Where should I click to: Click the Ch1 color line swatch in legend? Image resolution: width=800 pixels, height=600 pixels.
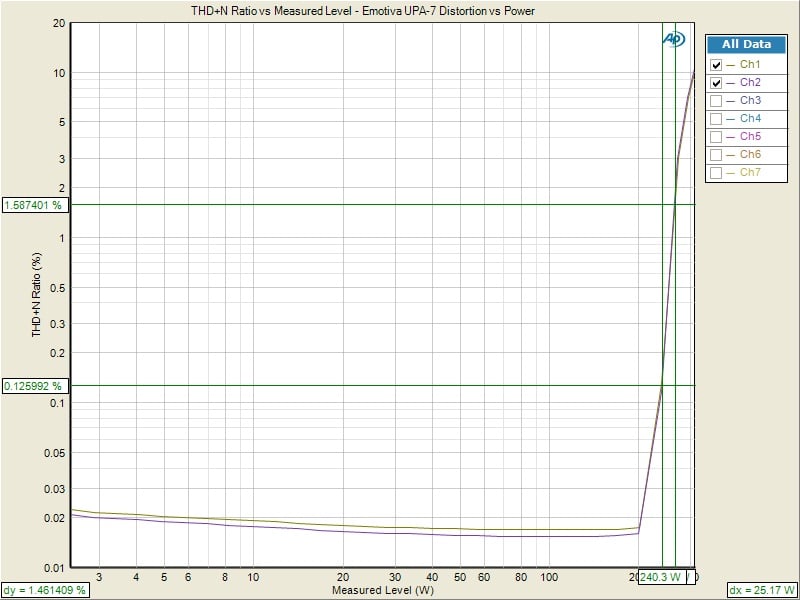731,65
